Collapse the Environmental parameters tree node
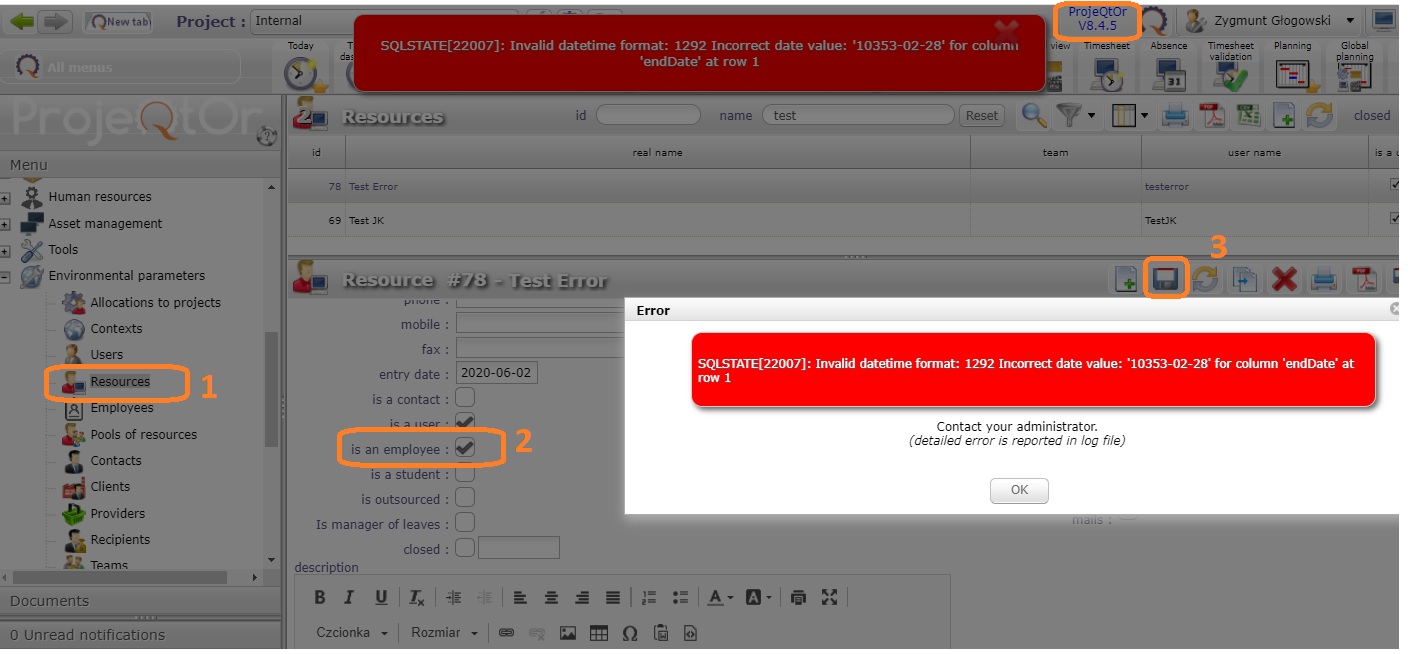This screenshot has width=1427, height=654. (x=6, y=277)
